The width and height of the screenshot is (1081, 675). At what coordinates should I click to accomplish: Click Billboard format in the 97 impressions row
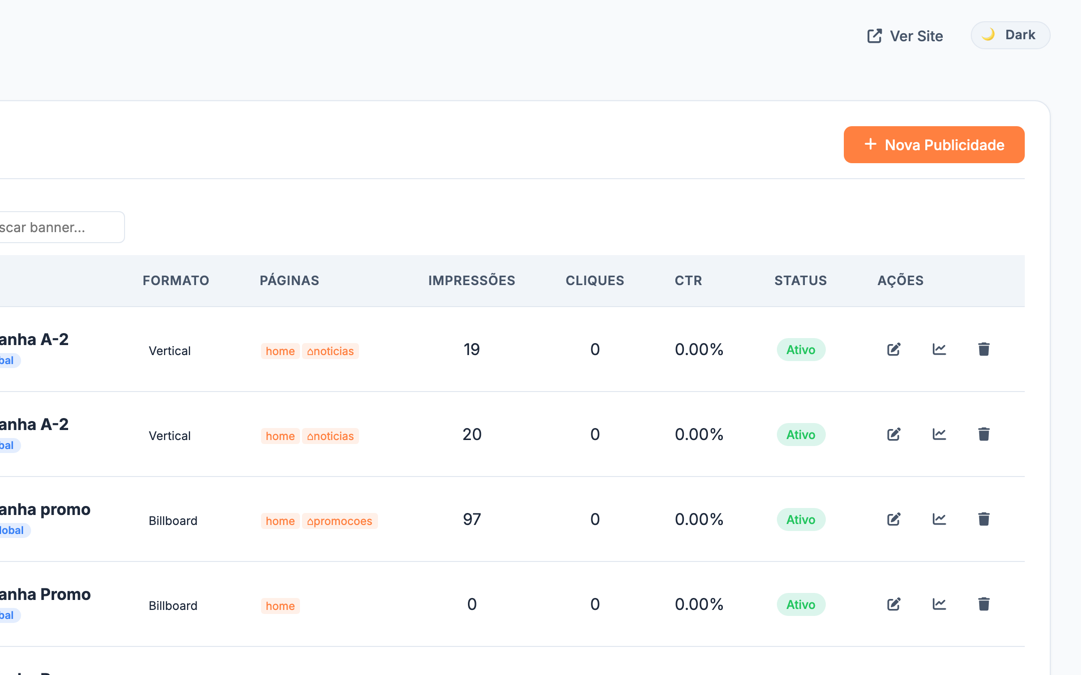(173, 521)
